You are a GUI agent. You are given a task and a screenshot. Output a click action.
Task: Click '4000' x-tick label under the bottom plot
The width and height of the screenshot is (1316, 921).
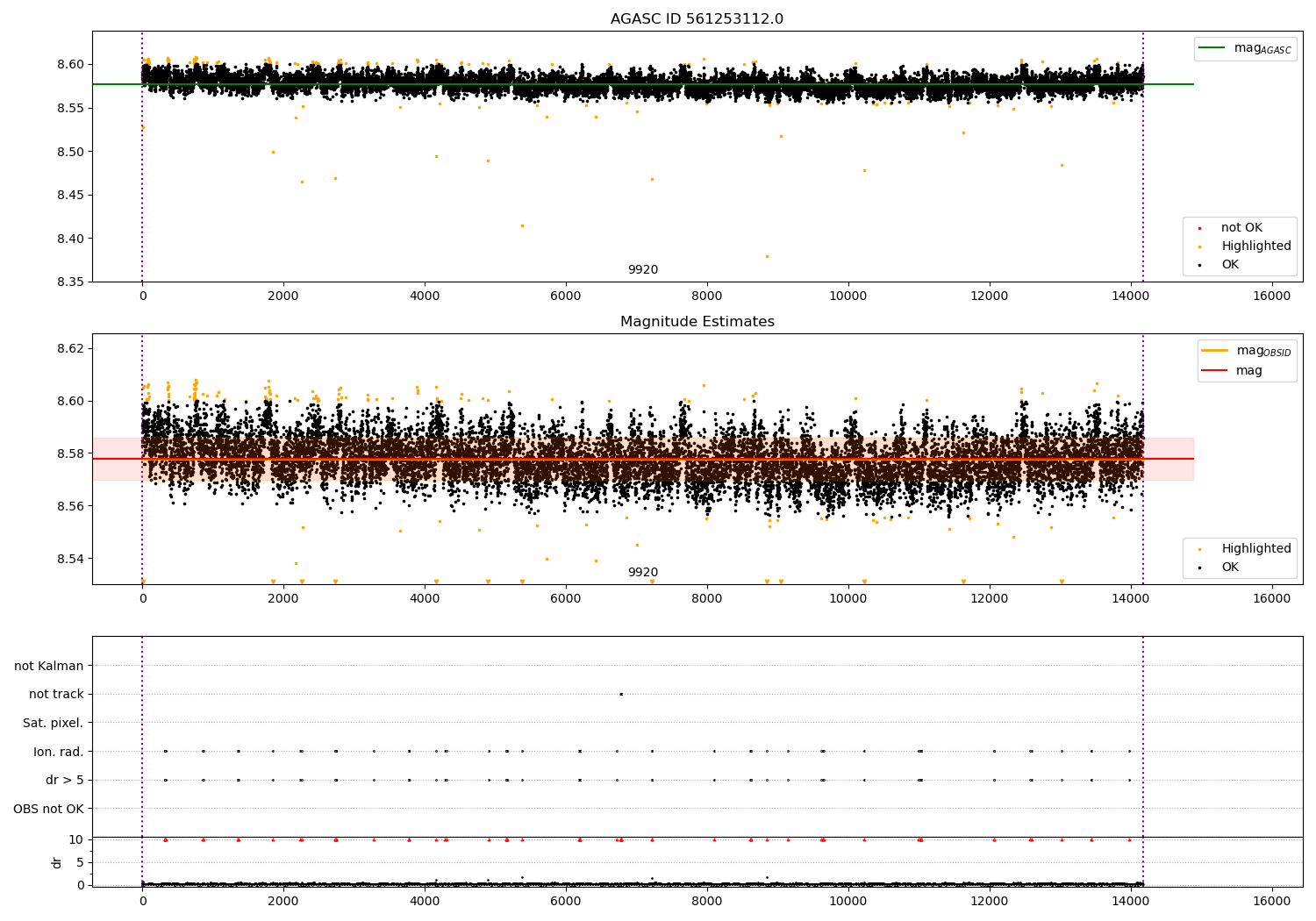[425, 899]
